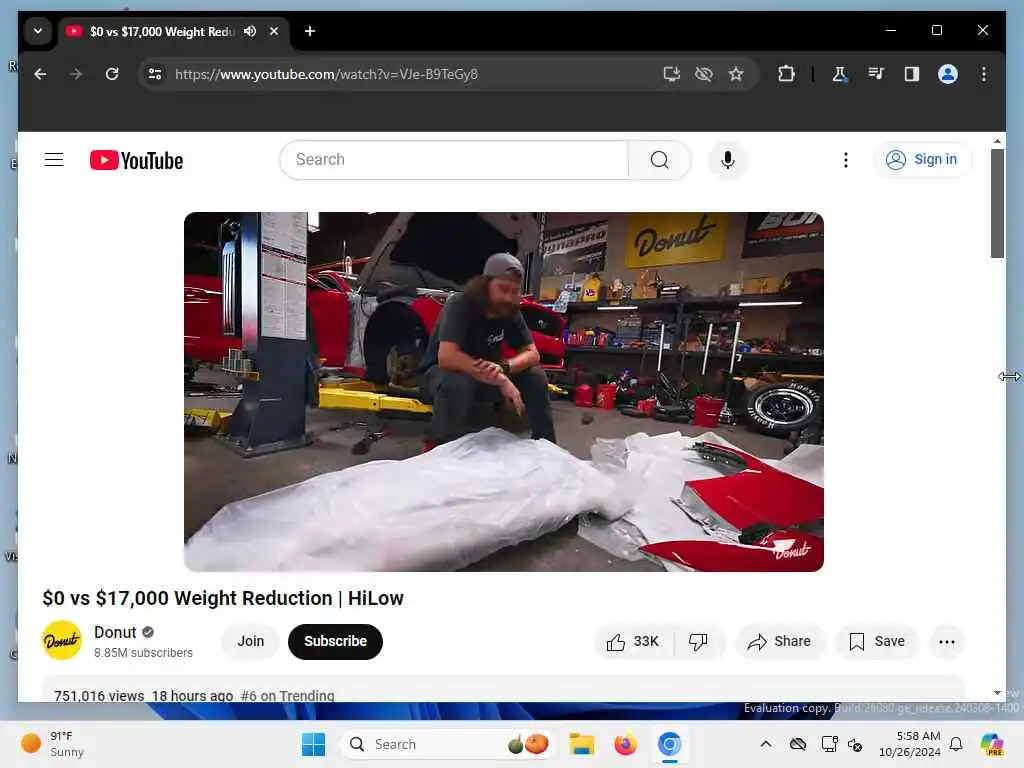Open the Chrome Labs flask icon

[839, 74]
